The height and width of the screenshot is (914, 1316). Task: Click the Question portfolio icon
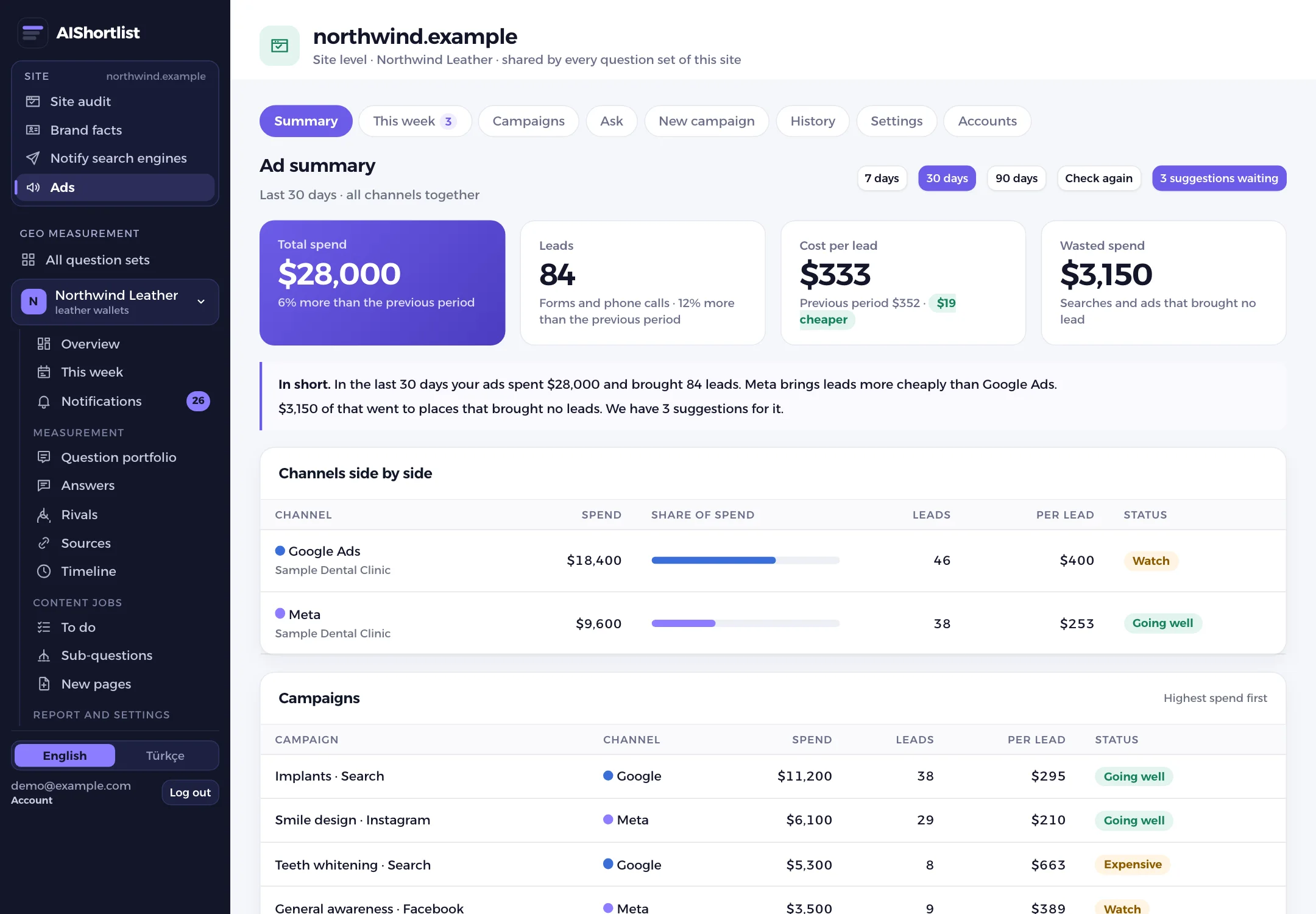coord(44,457)
